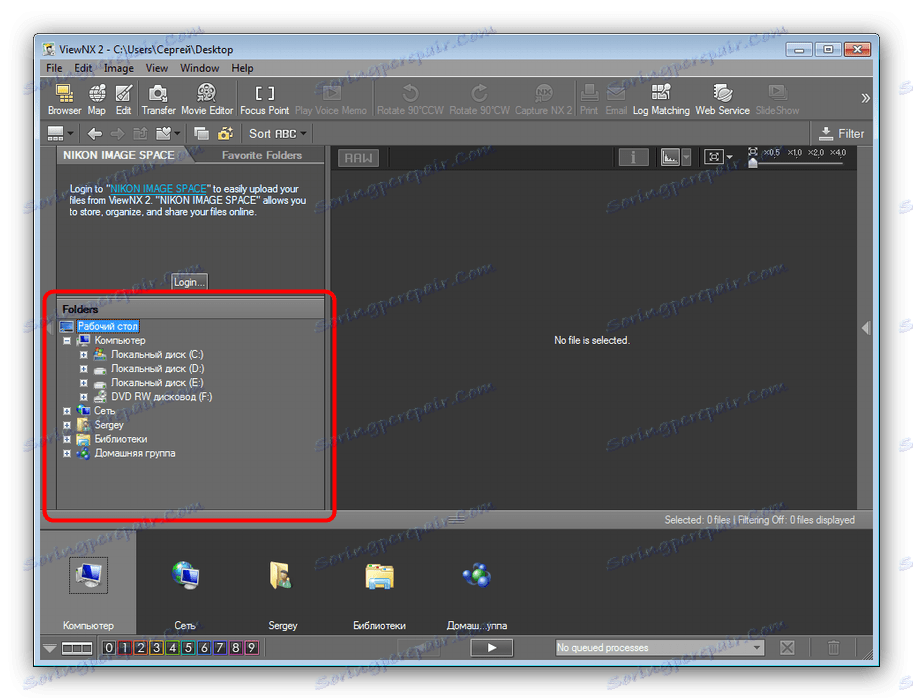
Task: Apply label 0 filter
Action: [x=108, y=648]
